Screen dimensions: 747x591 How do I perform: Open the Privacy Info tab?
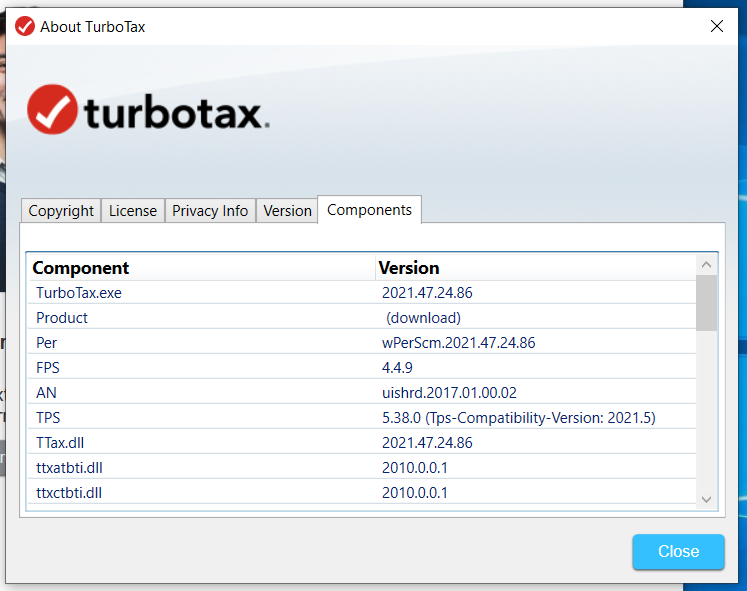click(210, 210)
